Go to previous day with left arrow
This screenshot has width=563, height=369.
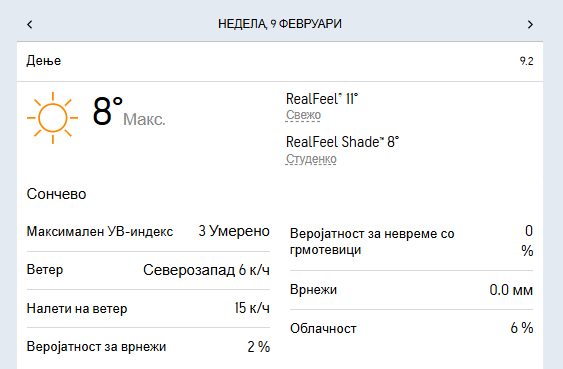tap(30, 24)
